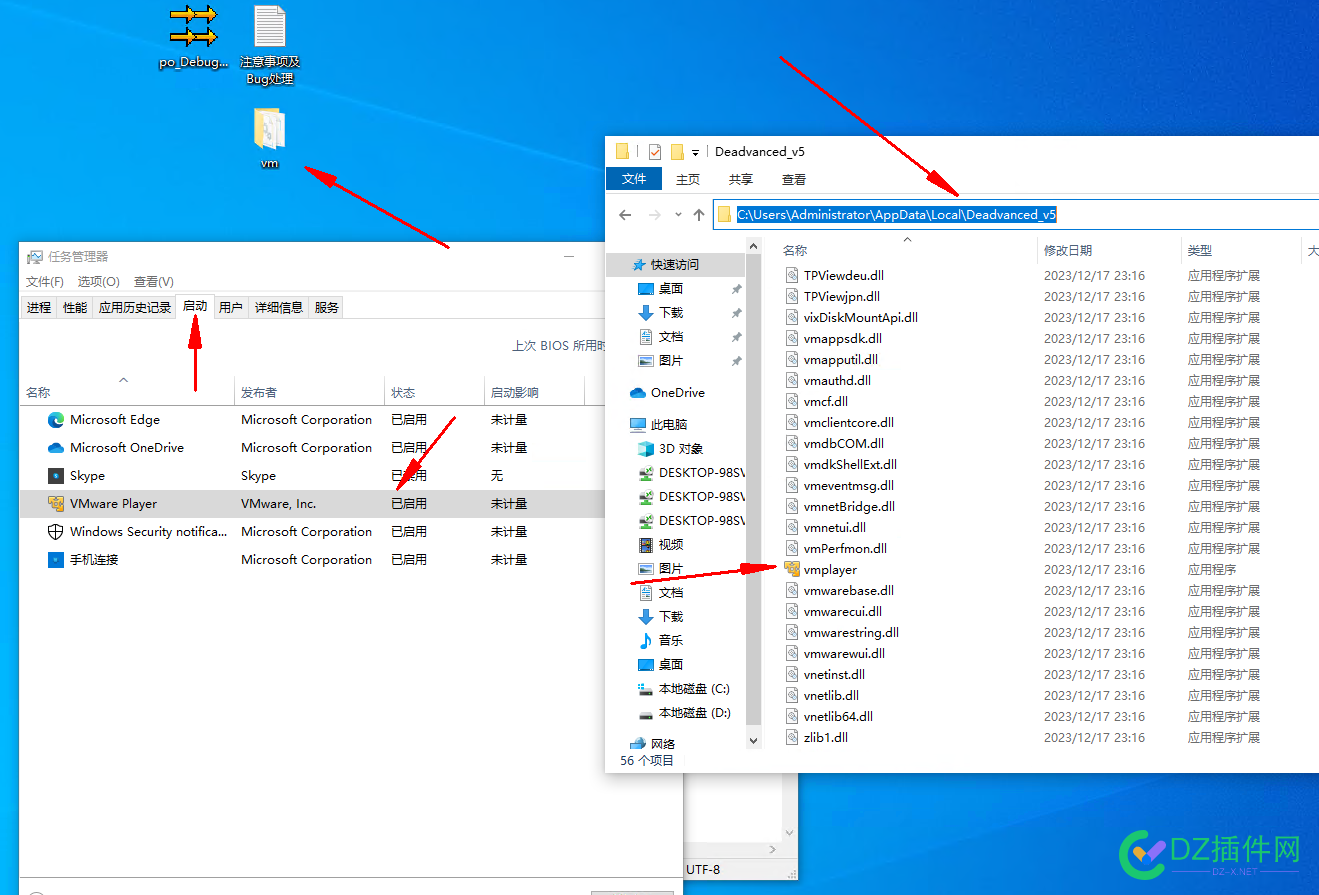
Task: Open 视频 folder in navigation pane
Action: click(661, 545)
